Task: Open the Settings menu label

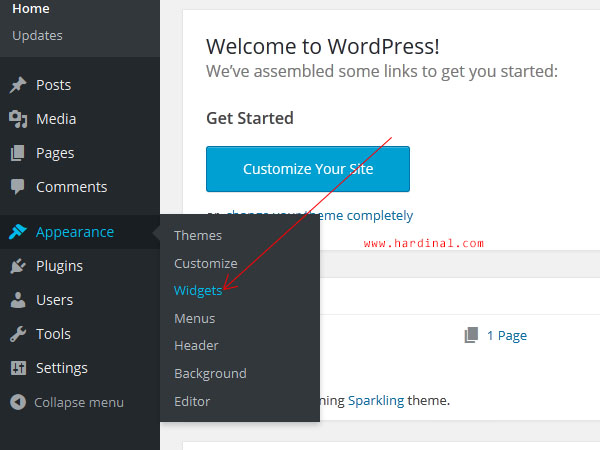Action: [62, 368]
